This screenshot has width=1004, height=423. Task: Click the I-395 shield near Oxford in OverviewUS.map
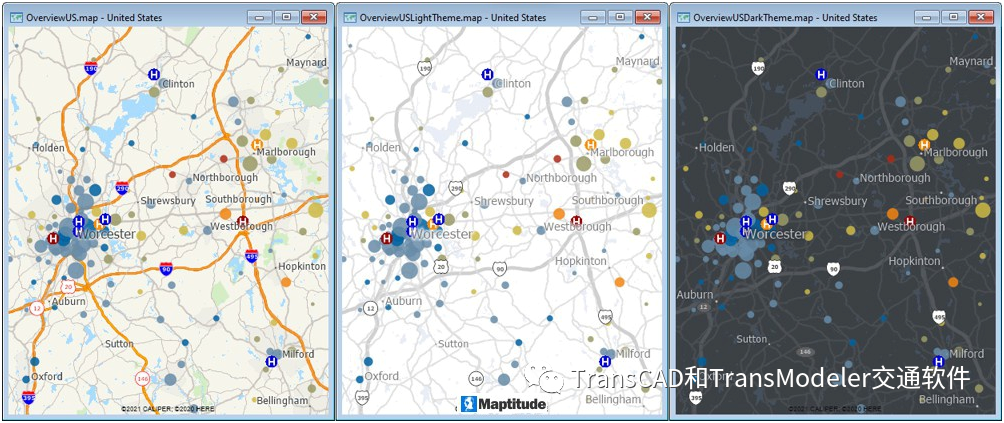coord(28,397)
